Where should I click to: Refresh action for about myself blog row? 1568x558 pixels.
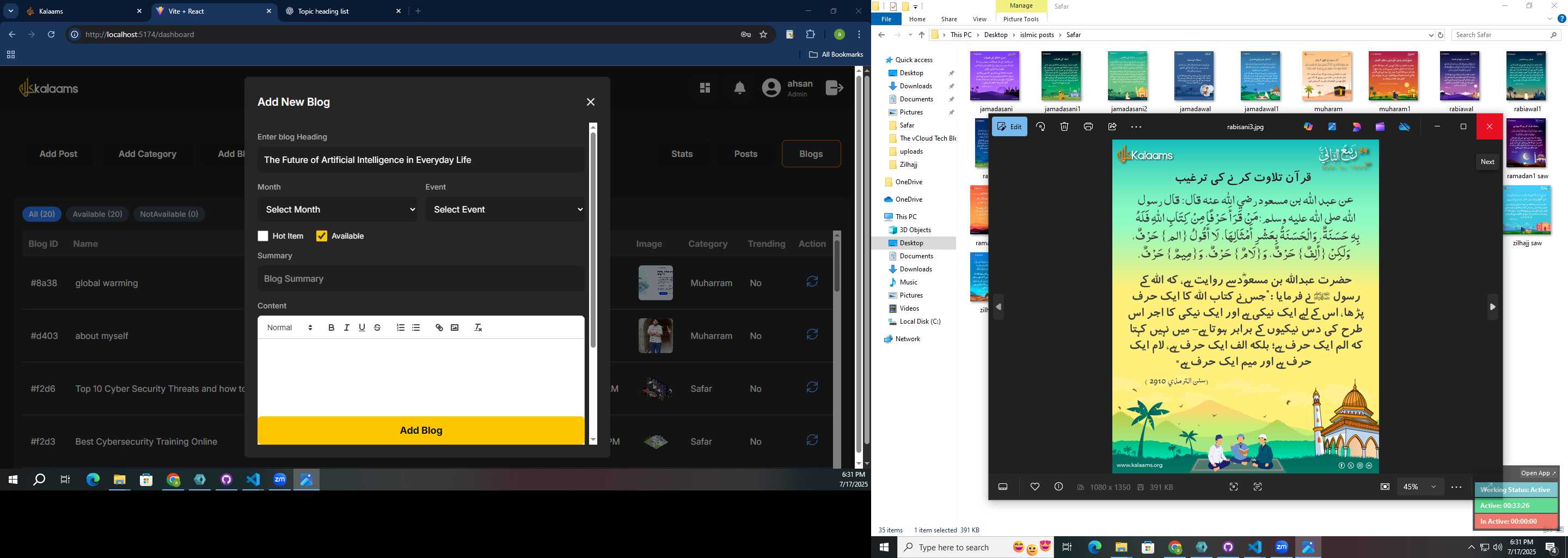(812, 335)
